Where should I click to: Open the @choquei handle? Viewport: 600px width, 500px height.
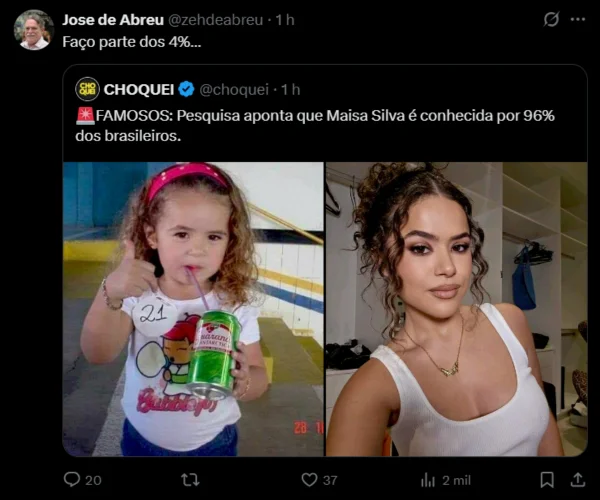click(x=234, y=90)
